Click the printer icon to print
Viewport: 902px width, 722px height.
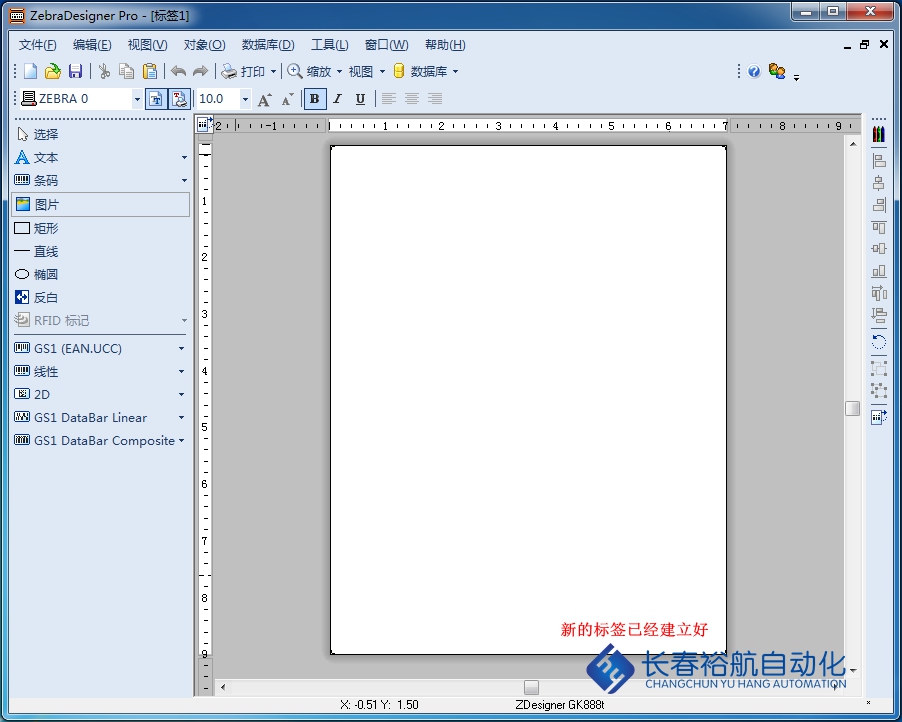click(229, 71)
